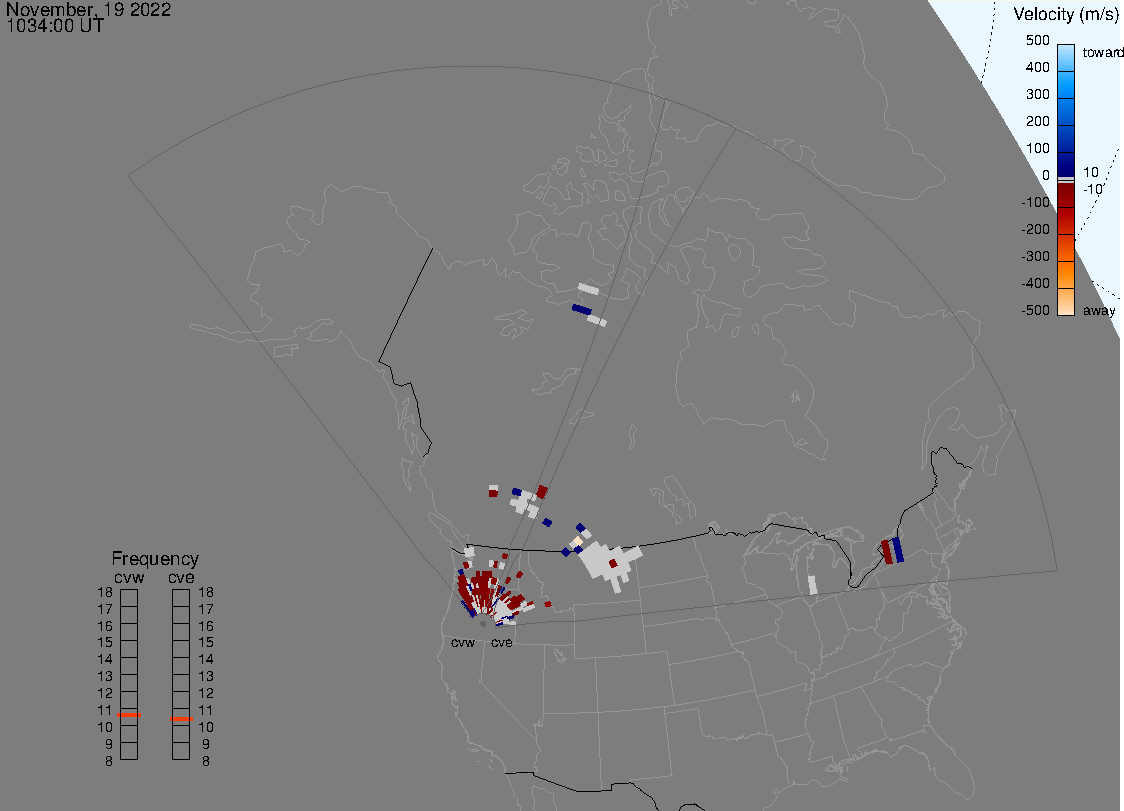Click the cvw radar station label on map
The width and height of the screenshot is (1124, 811).
462,643
